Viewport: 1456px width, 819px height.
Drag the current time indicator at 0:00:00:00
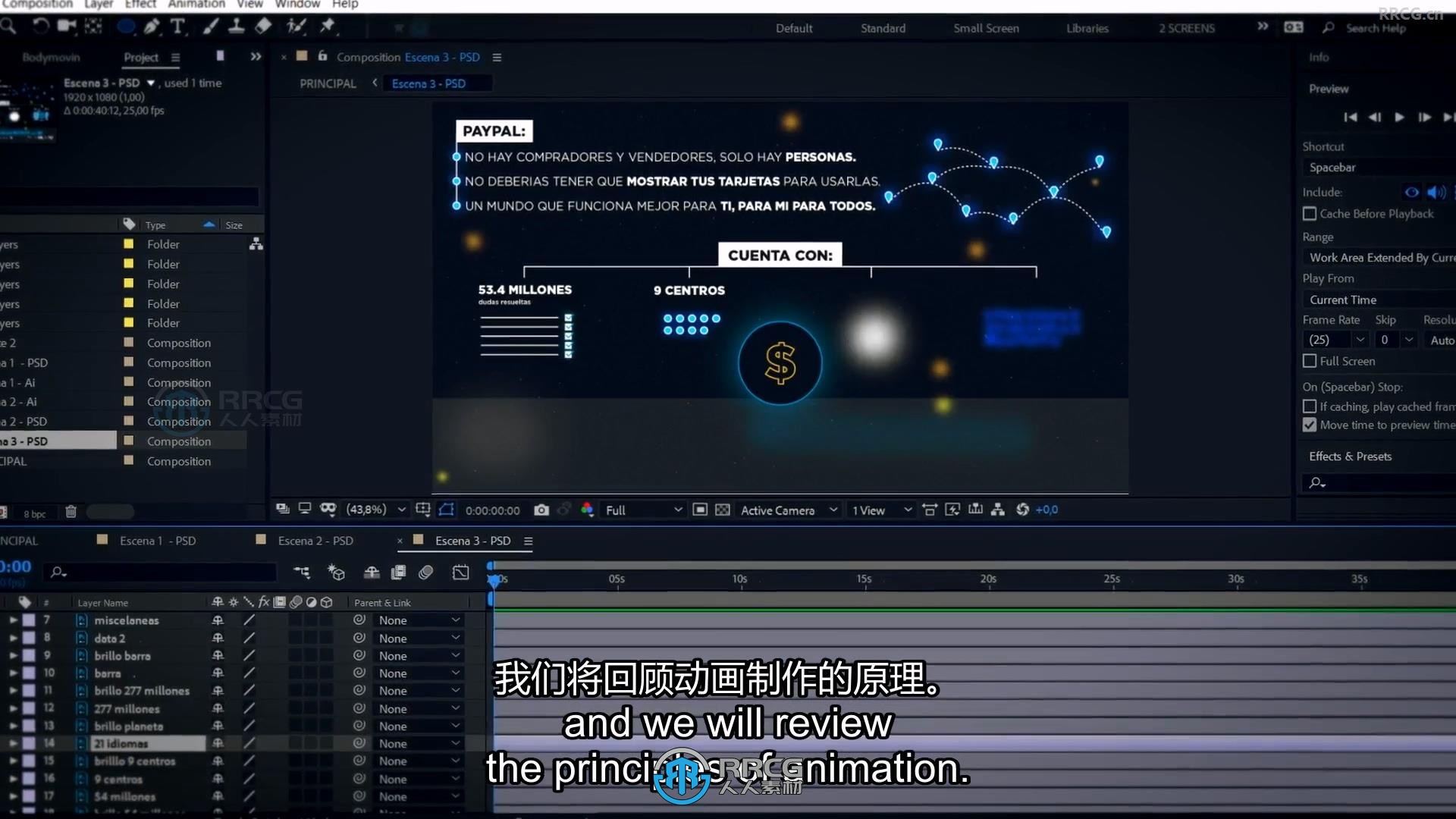point(492,578)
